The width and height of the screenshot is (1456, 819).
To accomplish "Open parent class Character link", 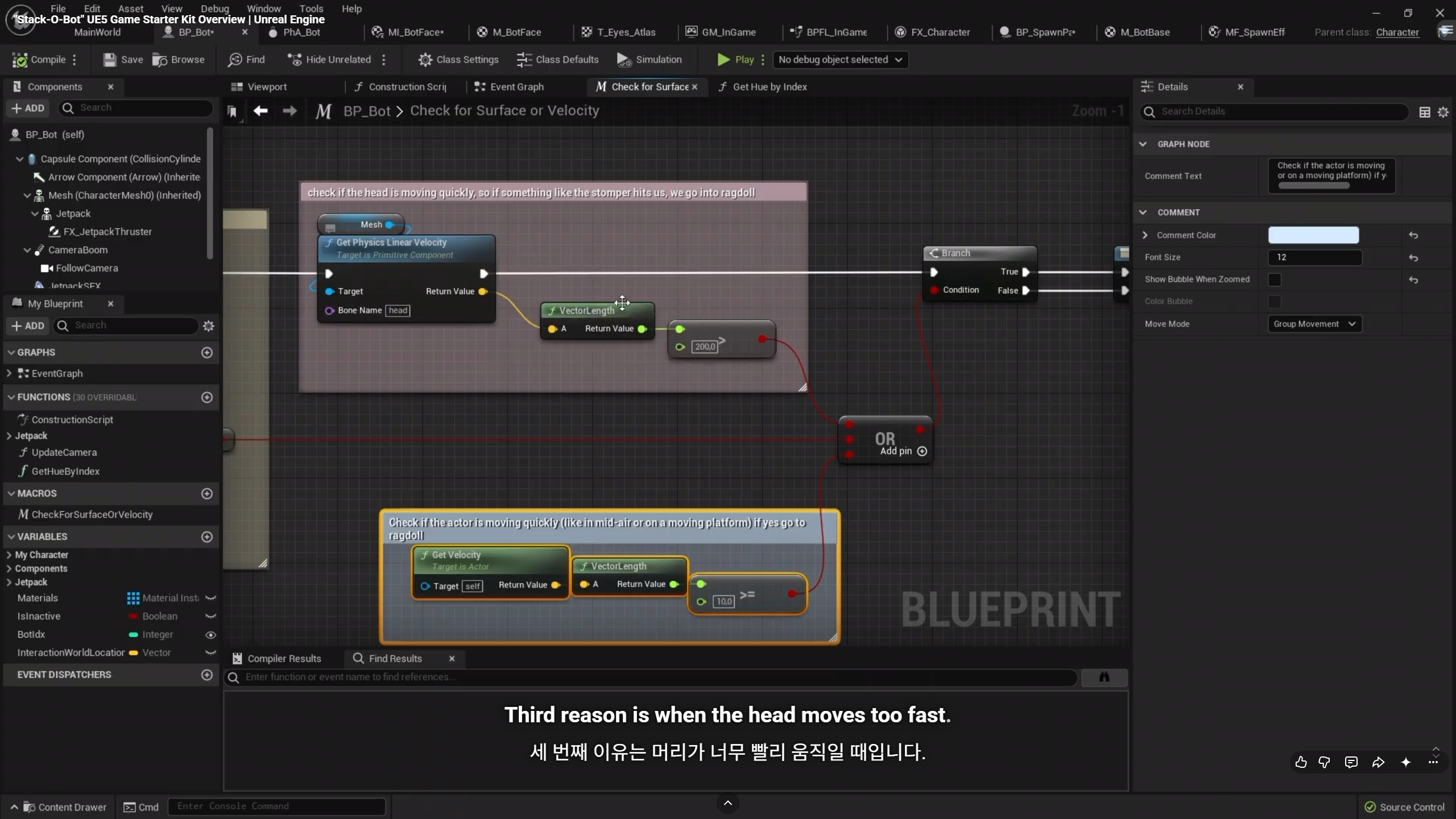I will (x=1397, y=32).
